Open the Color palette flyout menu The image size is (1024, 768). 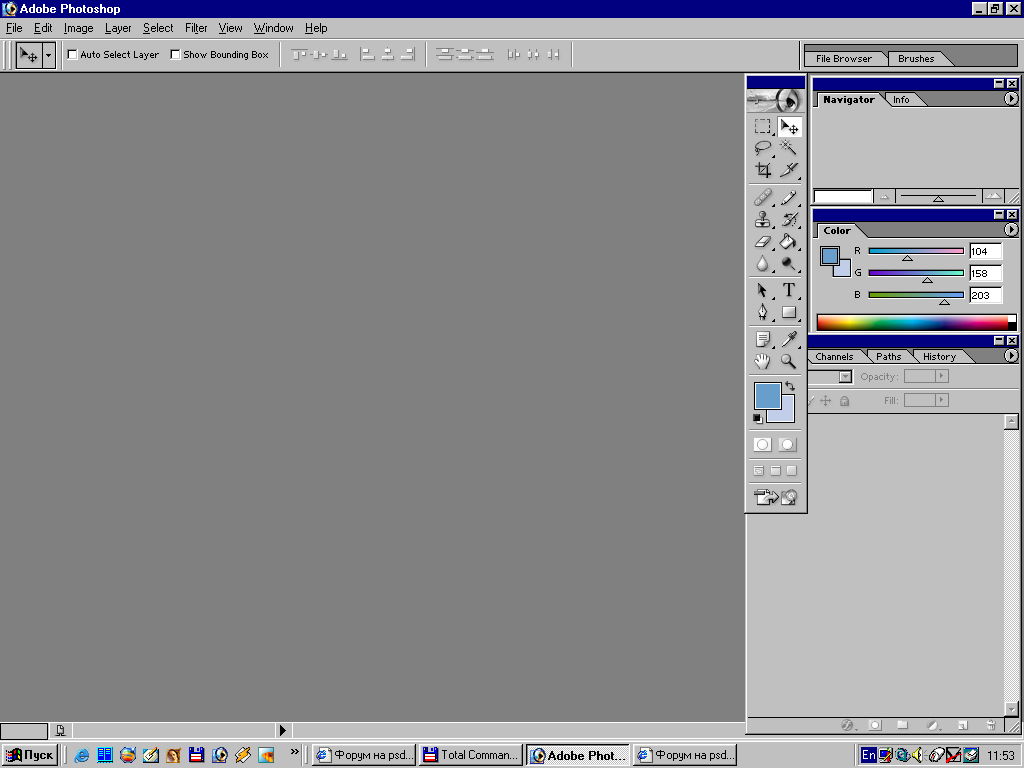click(1010, 230)
